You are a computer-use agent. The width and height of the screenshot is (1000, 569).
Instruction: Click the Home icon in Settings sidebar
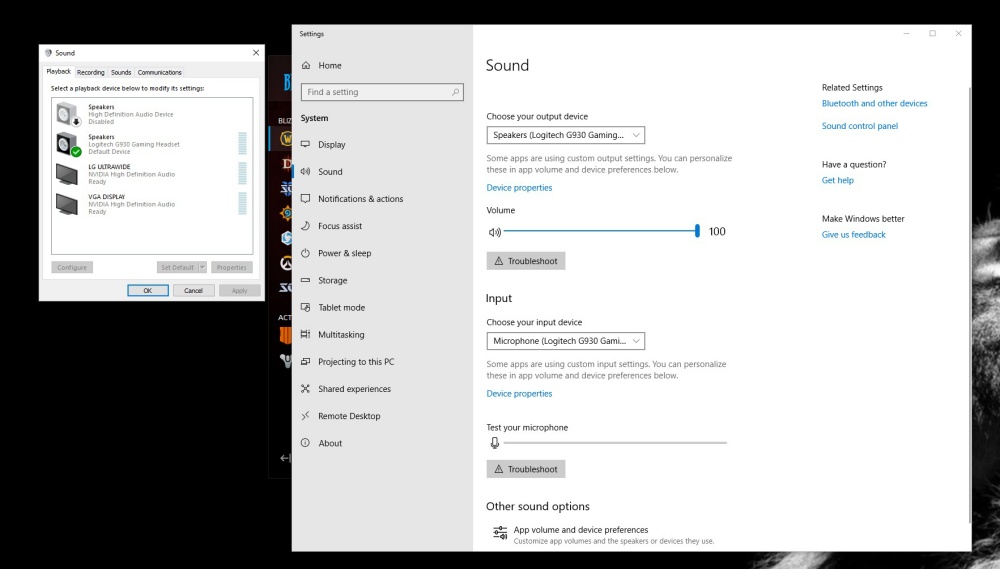pos(305,65)
